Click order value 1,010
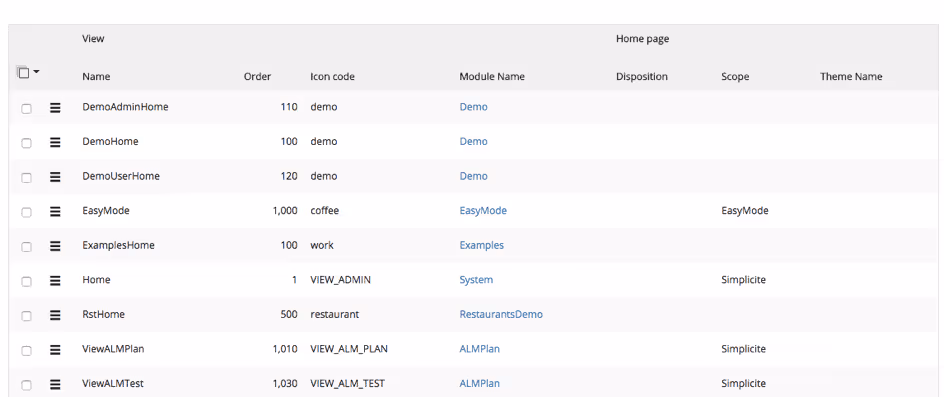 tap(285, 349)
